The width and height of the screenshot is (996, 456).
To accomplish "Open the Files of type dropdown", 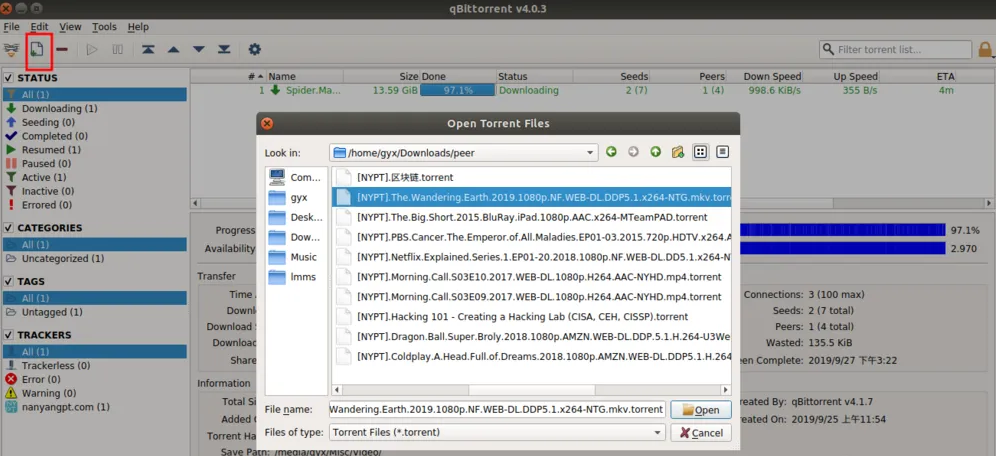I will click(x=497, y=432).
